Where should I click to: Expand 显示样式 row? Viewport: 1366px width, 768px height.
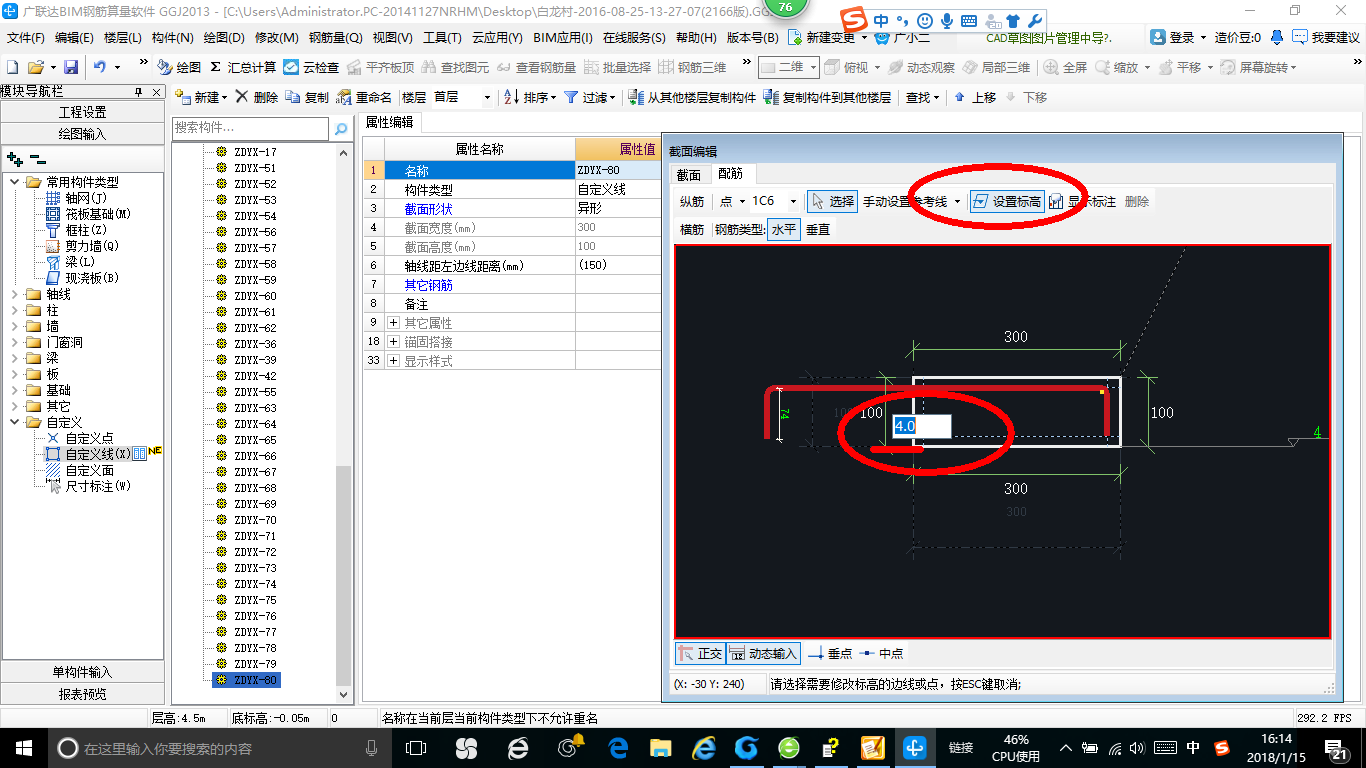click(x=393, y=361)
